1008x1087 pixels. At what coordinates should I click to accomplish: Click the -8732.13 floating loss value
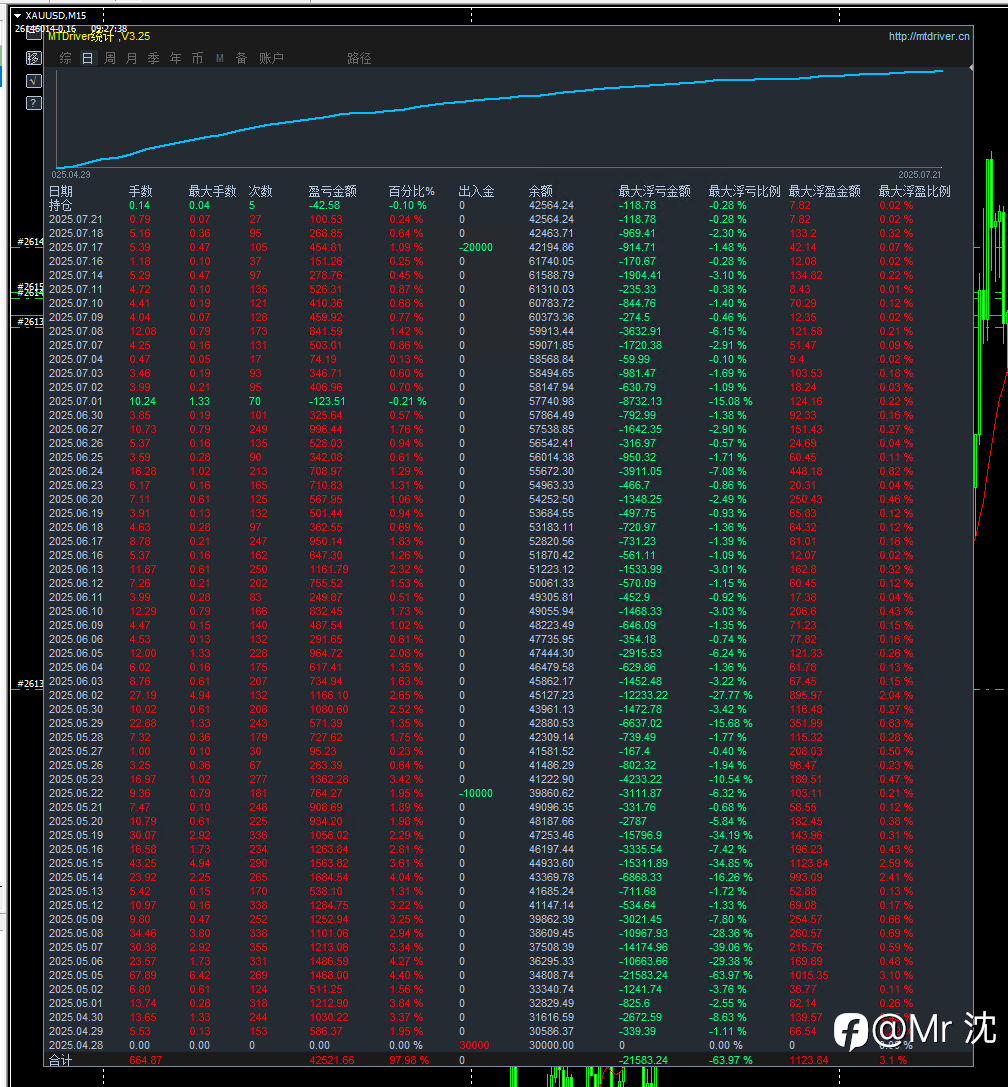pos(640,401)
